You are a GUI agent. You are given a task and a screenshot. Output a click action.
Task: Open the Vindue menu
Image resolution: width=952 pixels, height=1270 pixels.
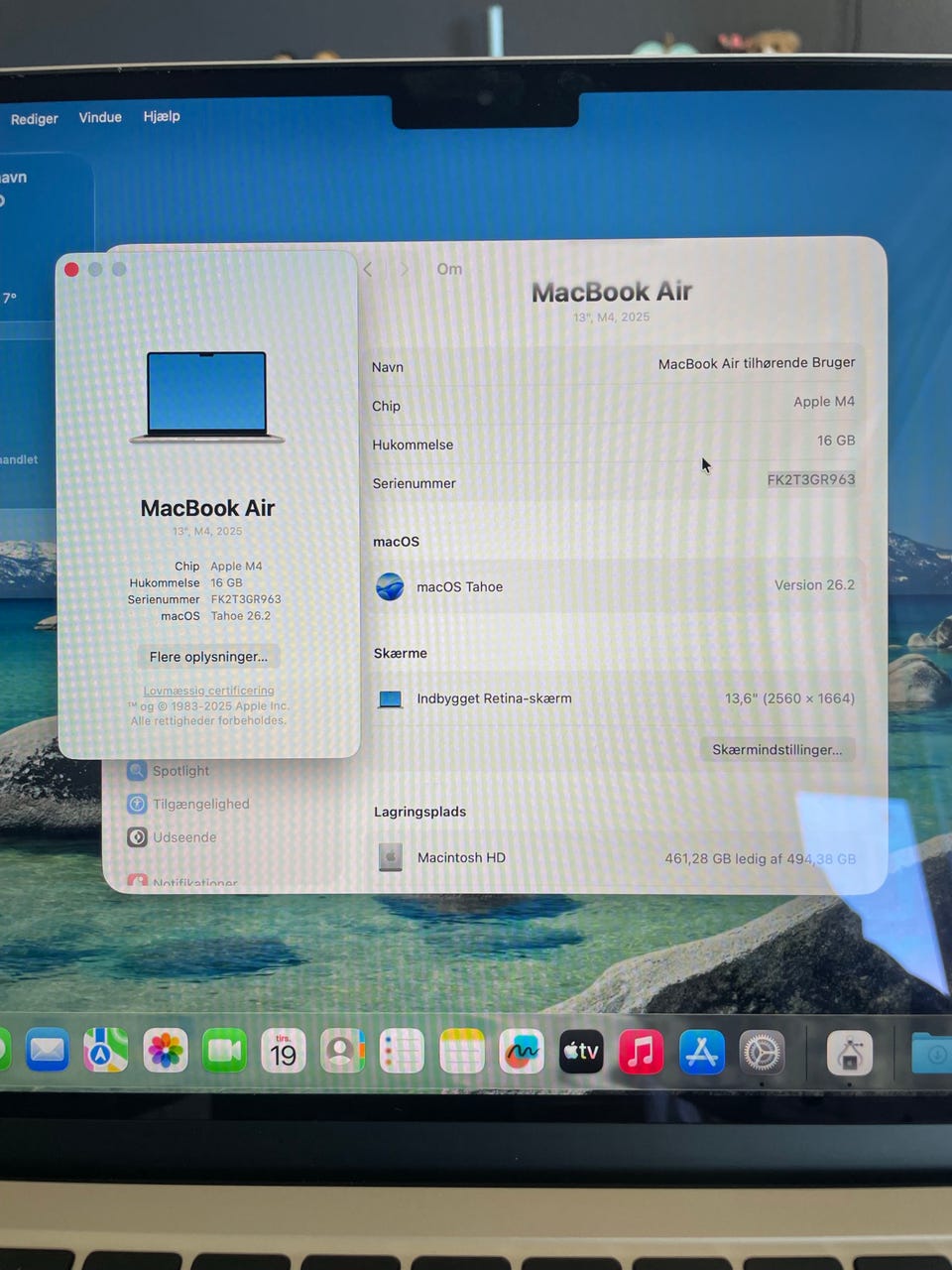100,117
